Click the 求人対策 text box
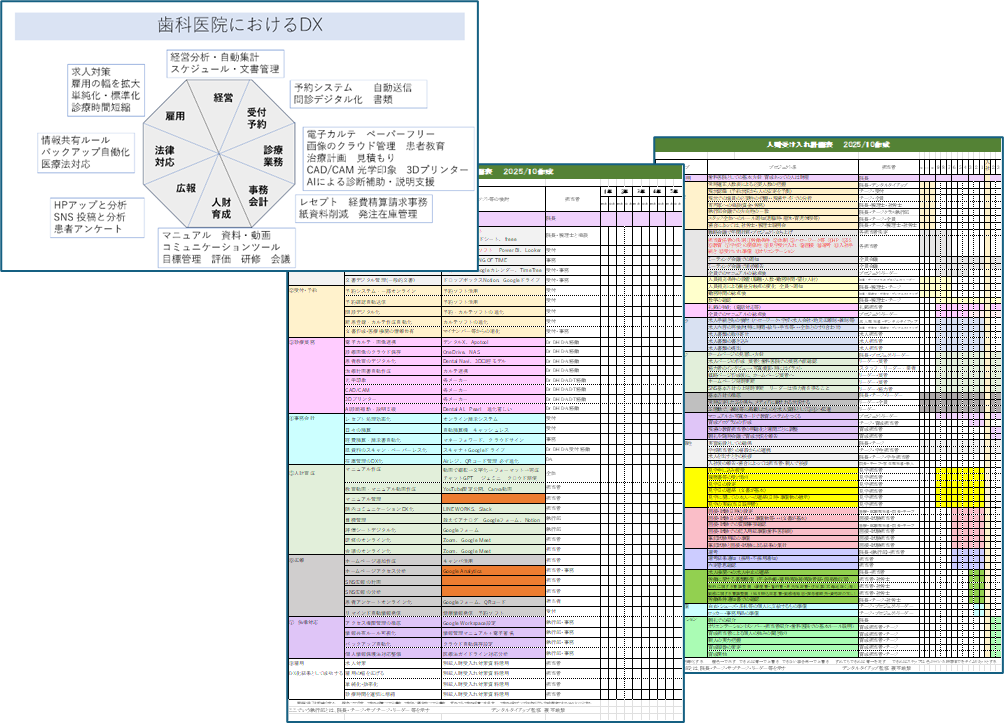 point(104,89)
